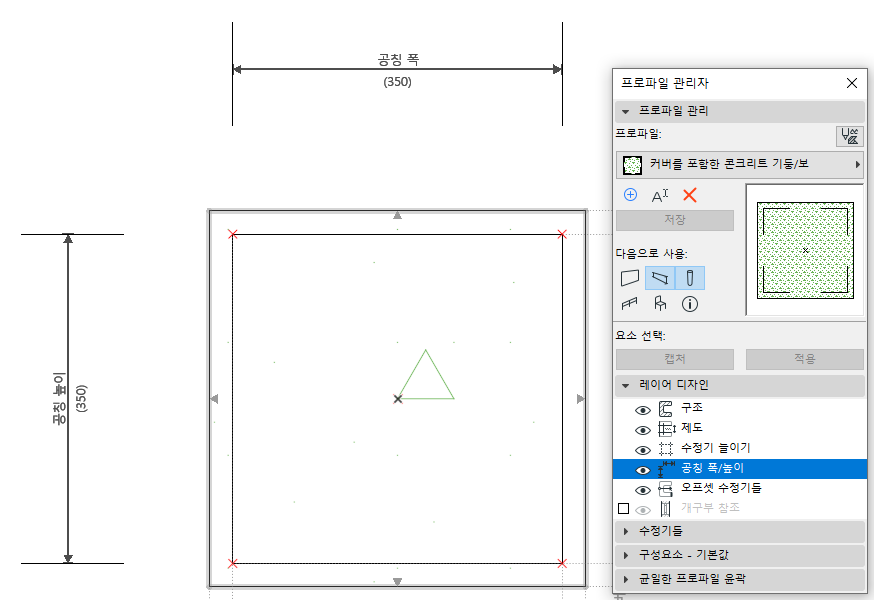Screen dimensions: 874x600
Task: Toggle use with object chair icon
Action: tap(660, 303)
